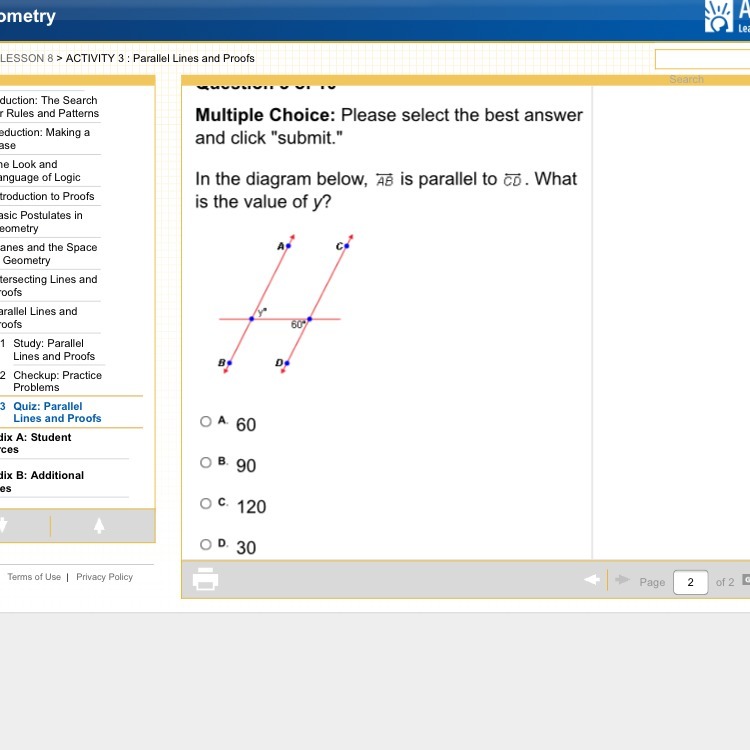
Task: Select answer C radio button for 120
Action: click(206, 503)
